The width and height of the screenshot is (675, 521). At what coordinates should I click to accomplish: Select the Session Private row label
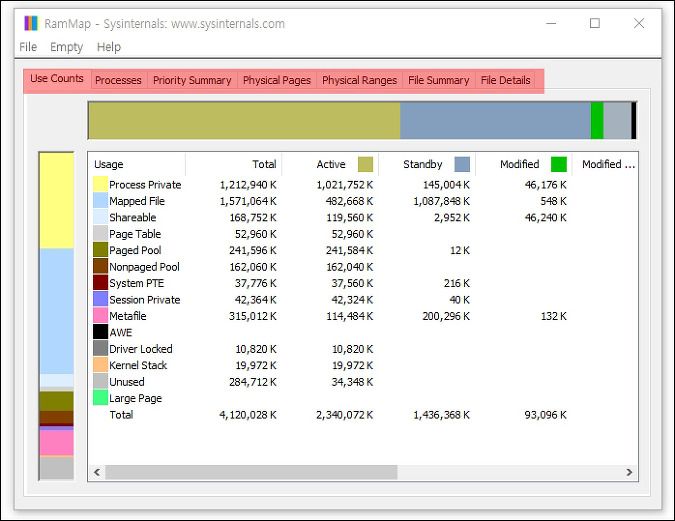coord(145,300)
